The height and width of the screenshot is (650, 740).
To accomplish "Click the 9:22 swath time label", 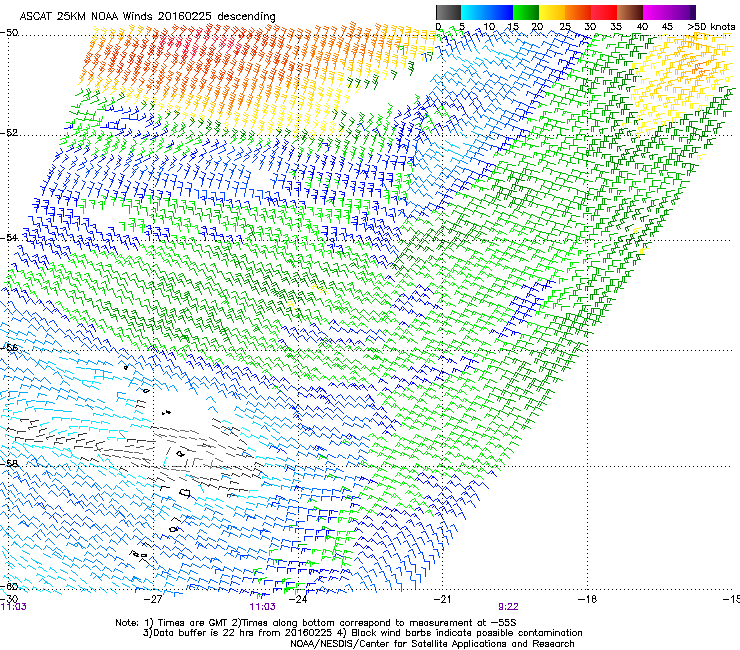I will point(508,607).
